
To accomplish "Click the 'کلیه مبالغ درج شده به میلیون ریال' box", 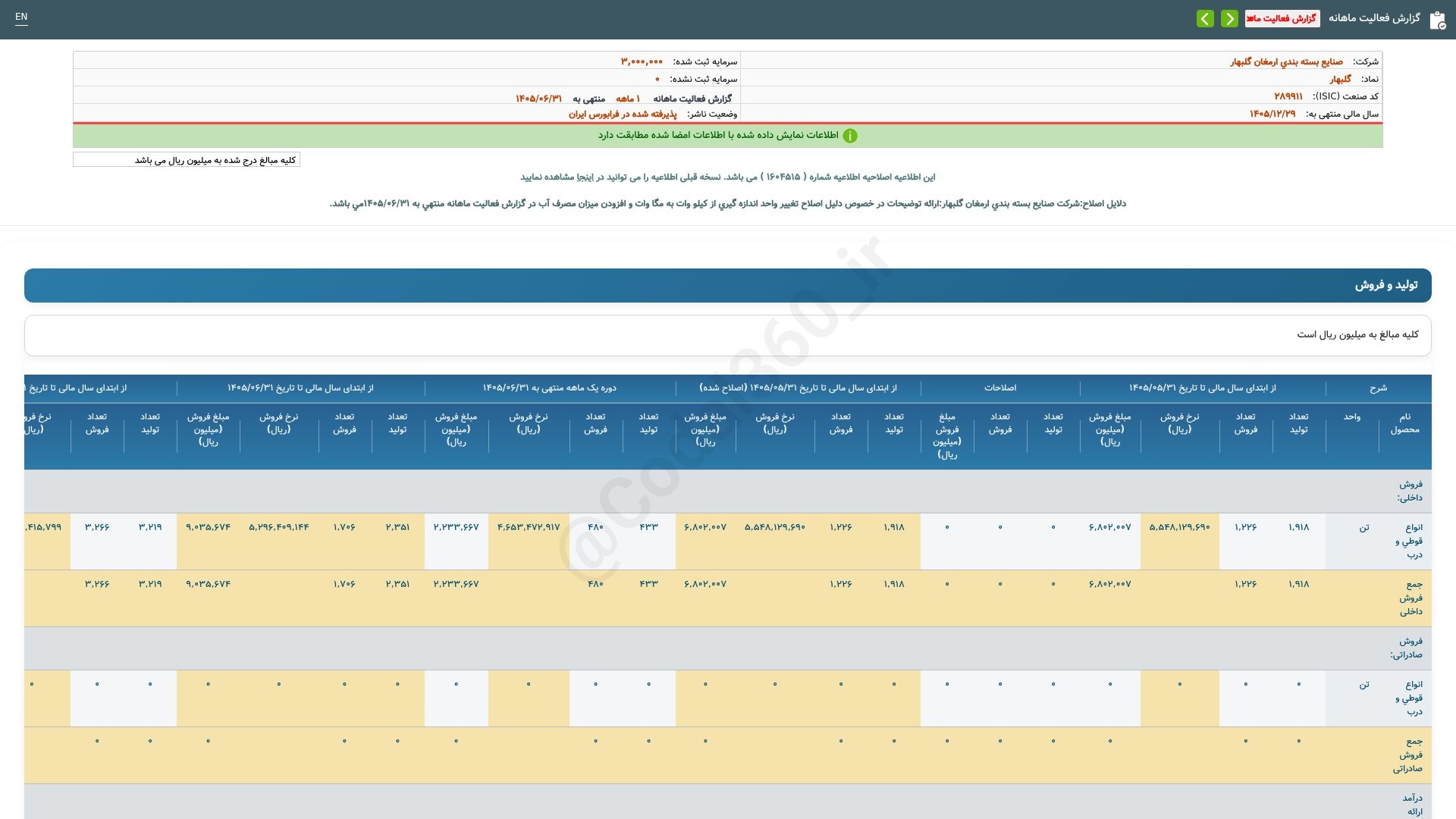I will [x=187, y=160].
